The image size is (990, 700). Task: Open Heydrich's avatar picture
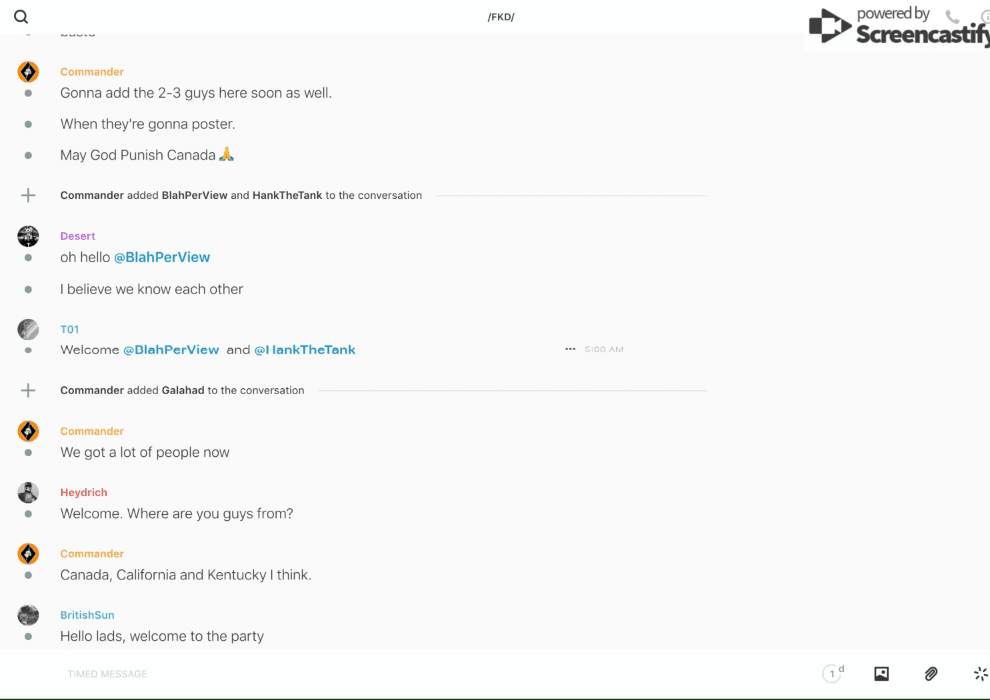28,492
